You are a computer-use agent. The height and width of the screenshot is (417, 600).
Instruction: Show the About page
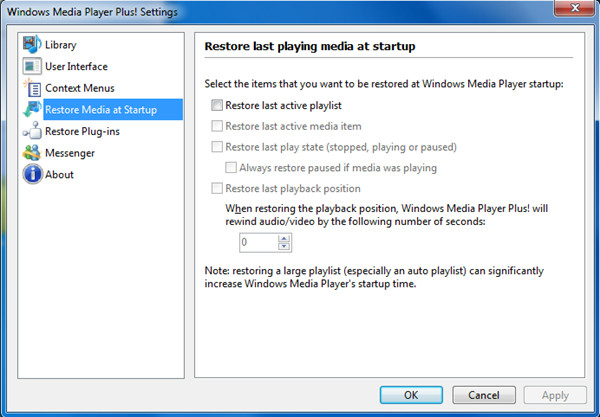[59, 174]
